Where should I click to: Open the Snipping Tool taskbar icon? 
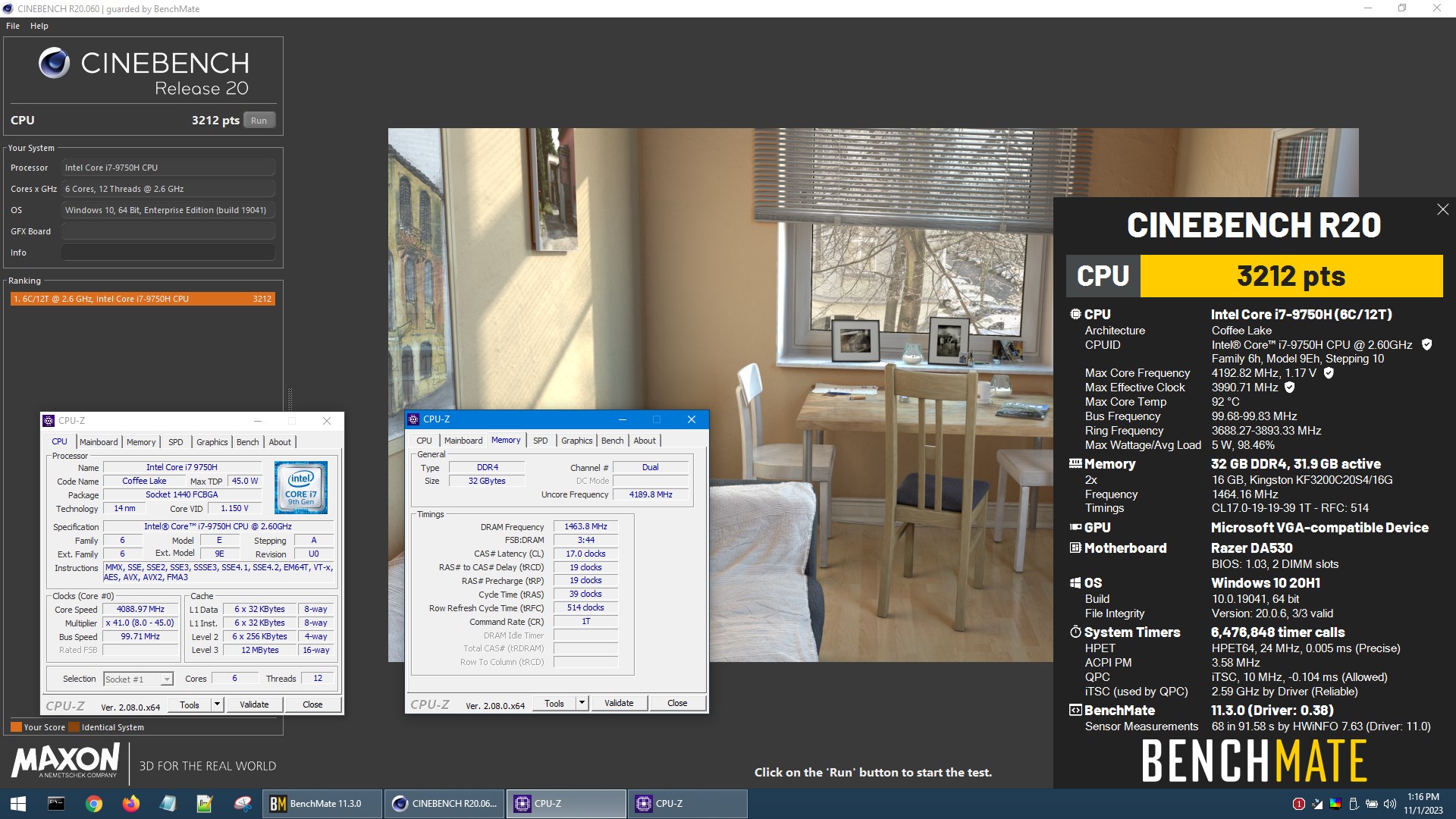tap(243, 804)
